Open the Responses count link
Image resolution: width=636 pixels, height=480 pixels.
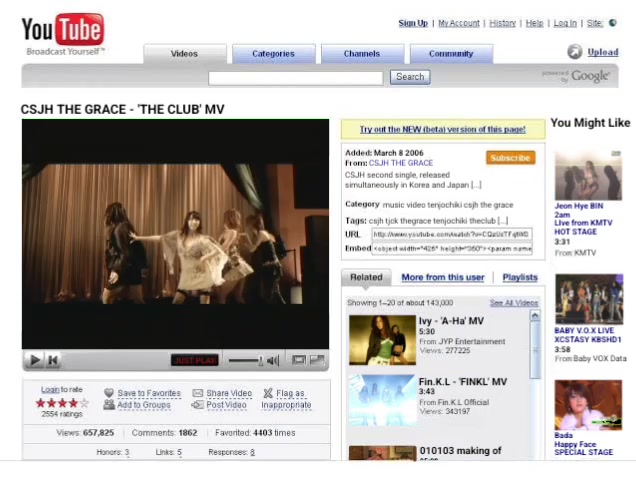pyautogui.click(x=252, y=452)
